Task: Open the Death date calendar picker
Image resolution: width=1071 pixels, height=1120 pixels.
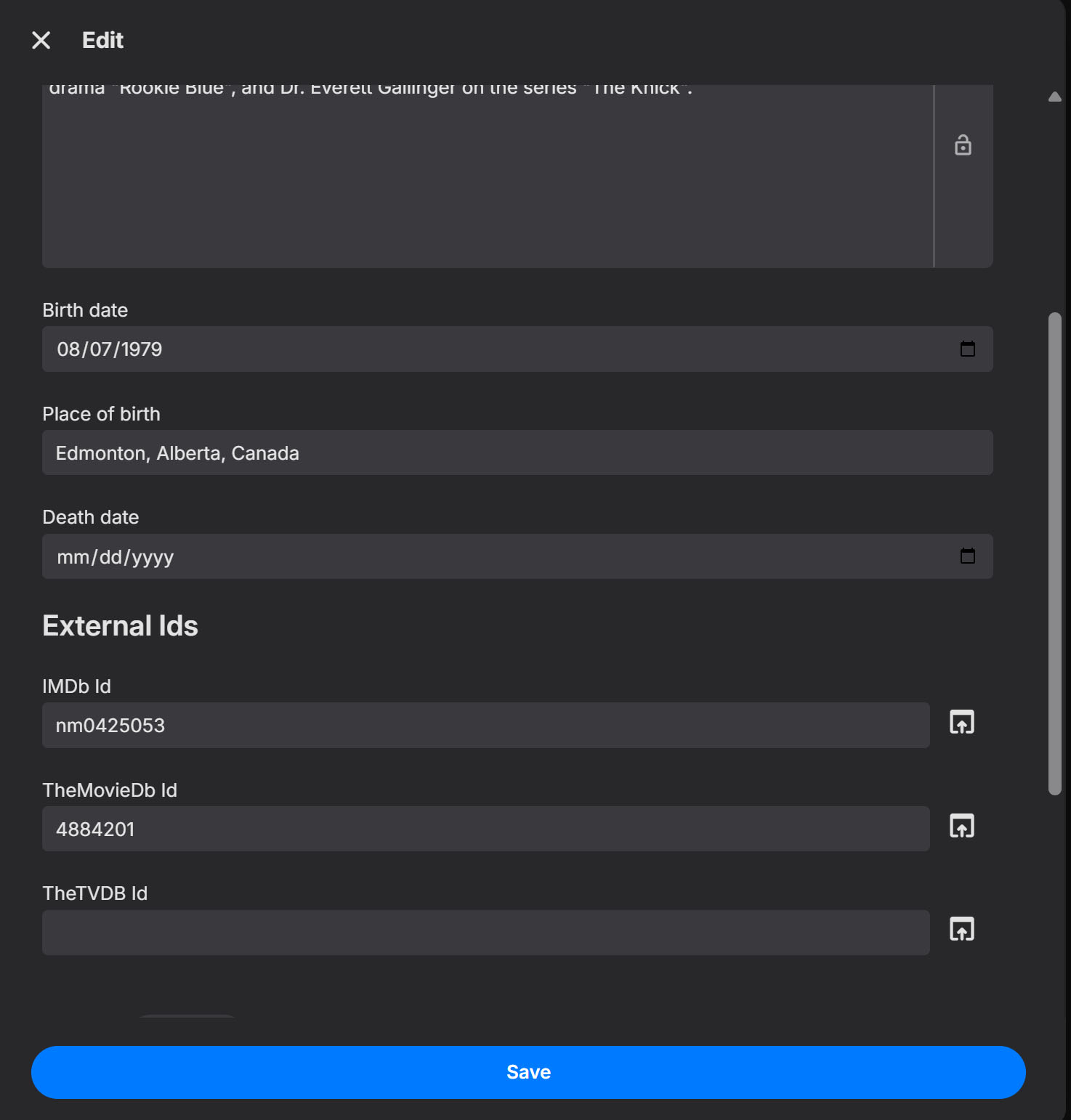Action: coord(967,556)
